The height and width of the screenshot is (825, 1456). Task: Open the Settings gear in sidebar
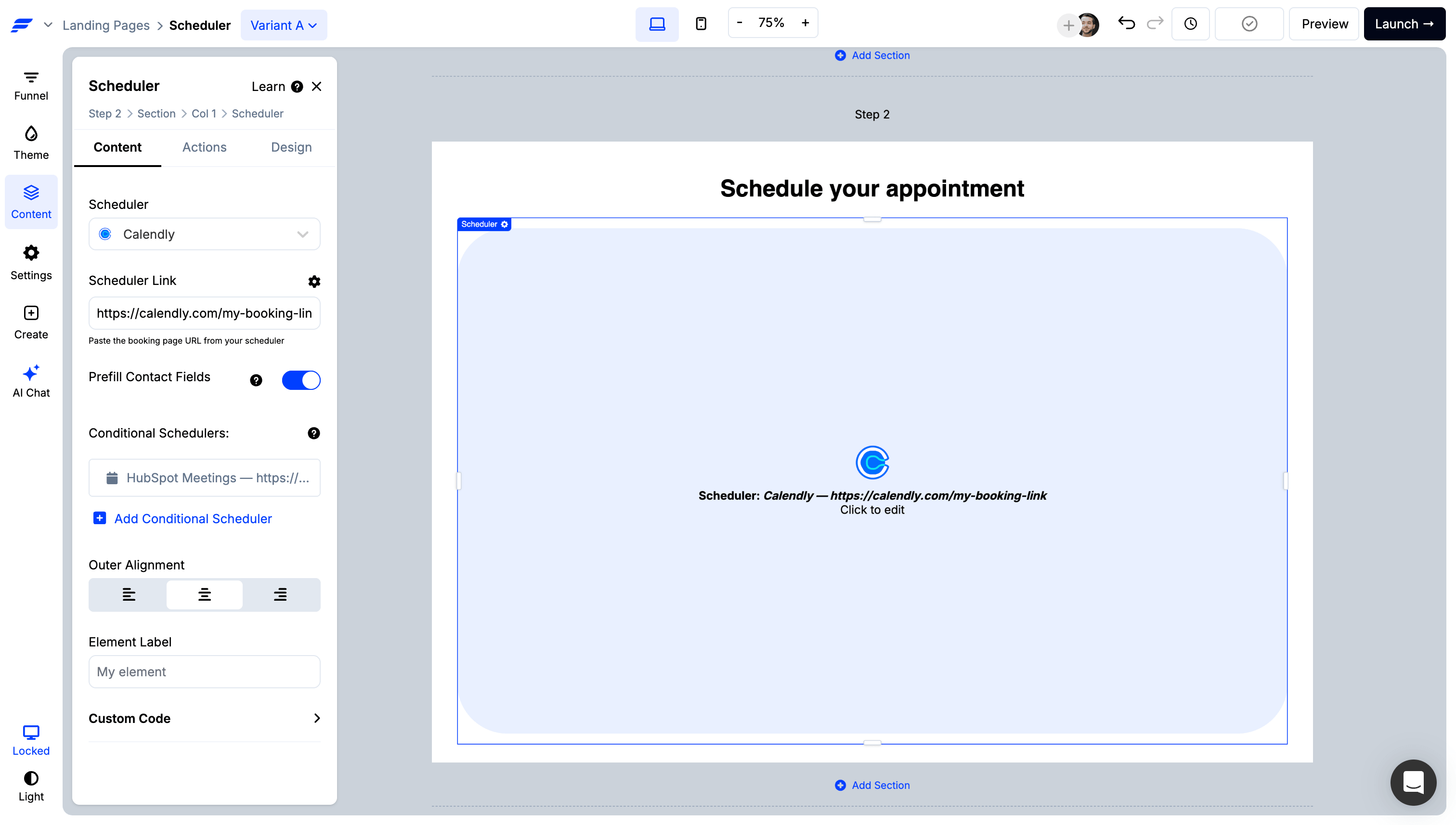pyautogui.click(x=31, y=263)
